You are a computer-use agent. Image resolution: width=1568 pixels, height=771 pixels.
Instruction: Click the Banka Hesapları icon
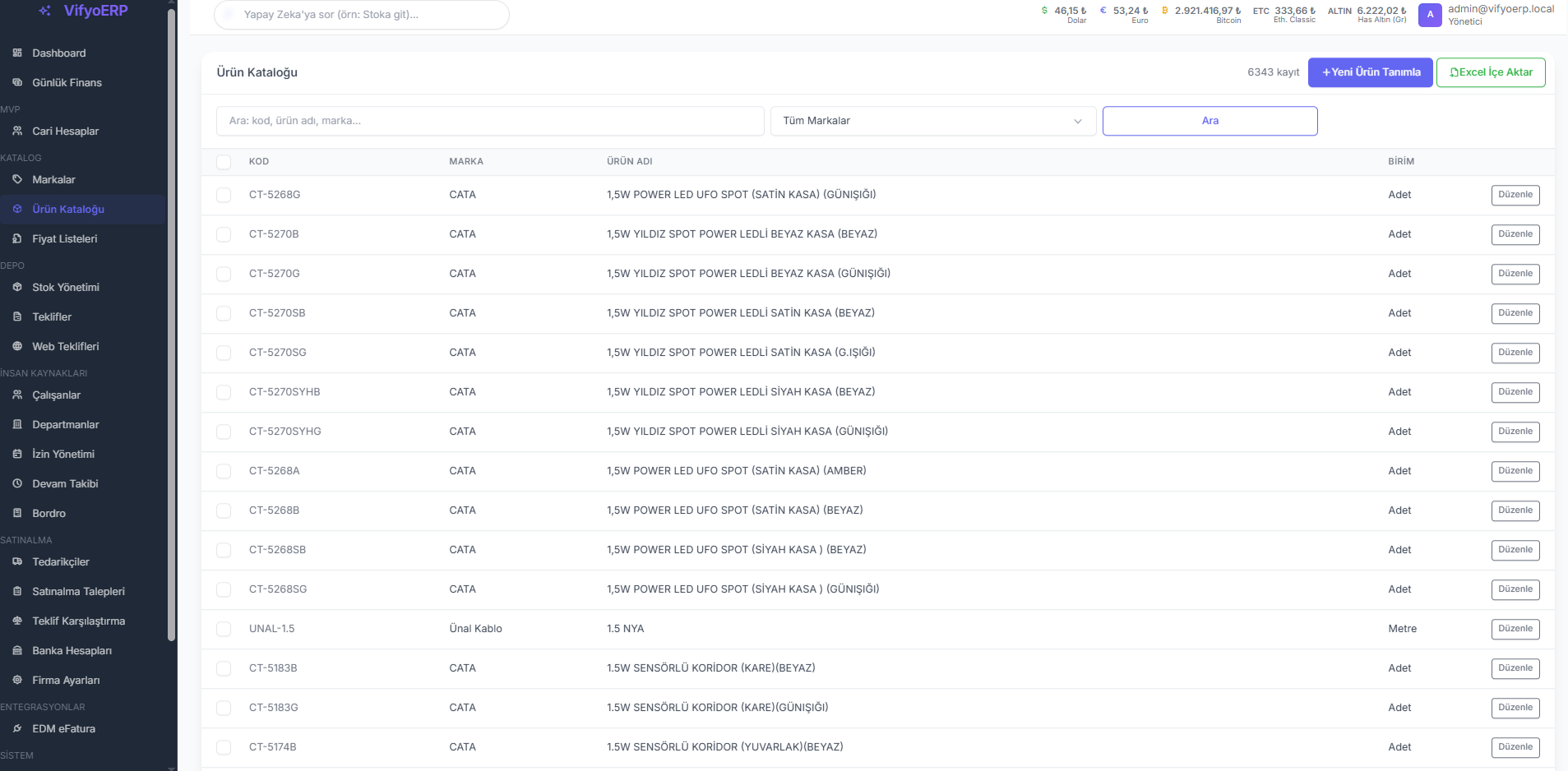pyautogui.click(x=17, y=650)
